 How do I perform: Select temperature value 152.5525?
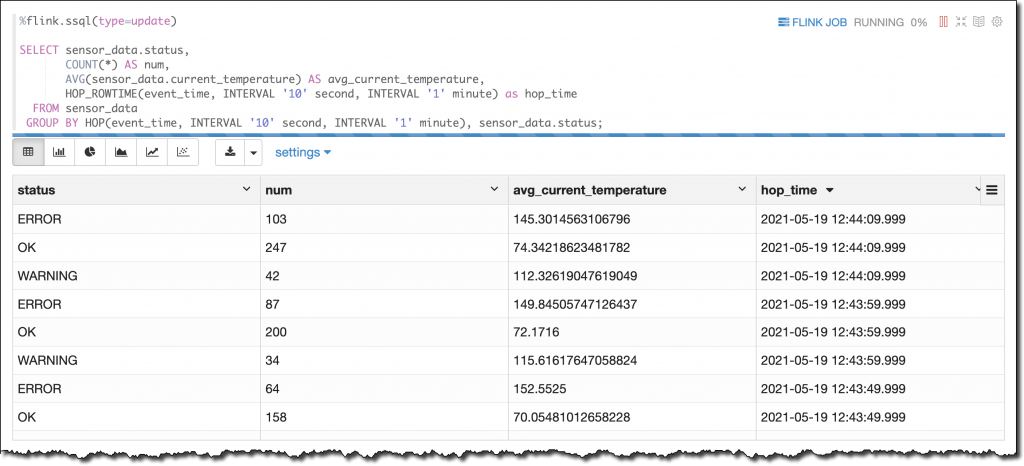pos(539,388)
